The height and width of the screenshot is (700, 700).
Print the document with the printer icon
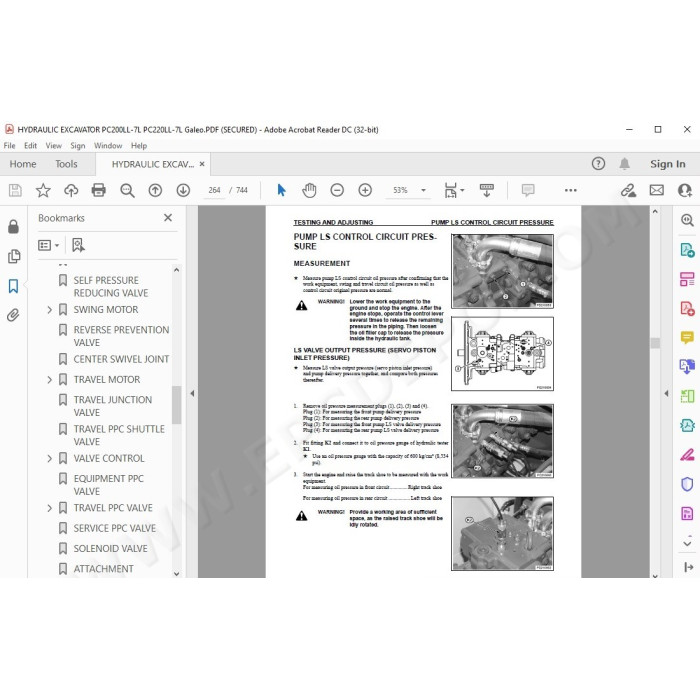[x=99, y=191]
